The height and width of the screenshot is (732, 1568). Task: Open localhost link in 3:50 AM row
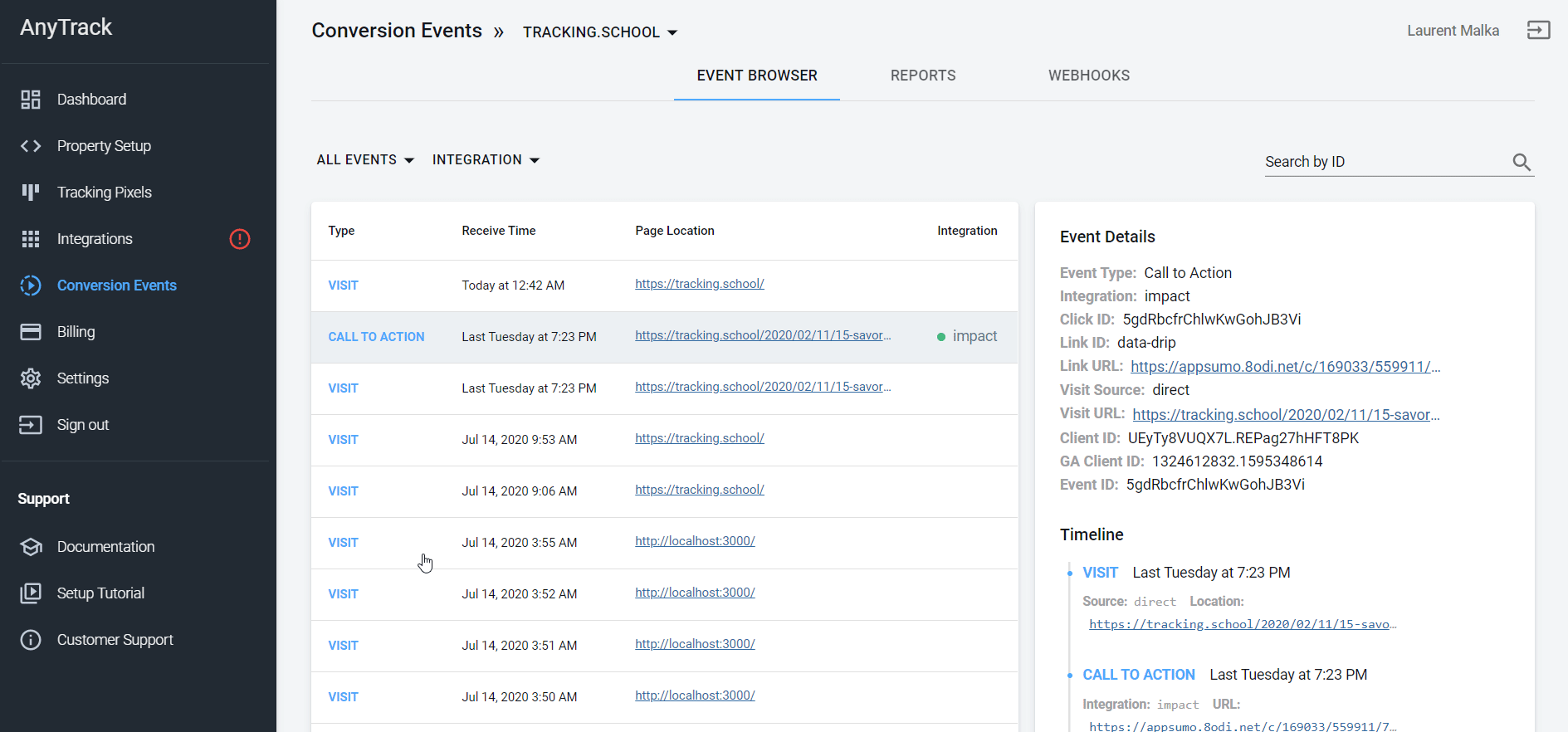point(695,695)
